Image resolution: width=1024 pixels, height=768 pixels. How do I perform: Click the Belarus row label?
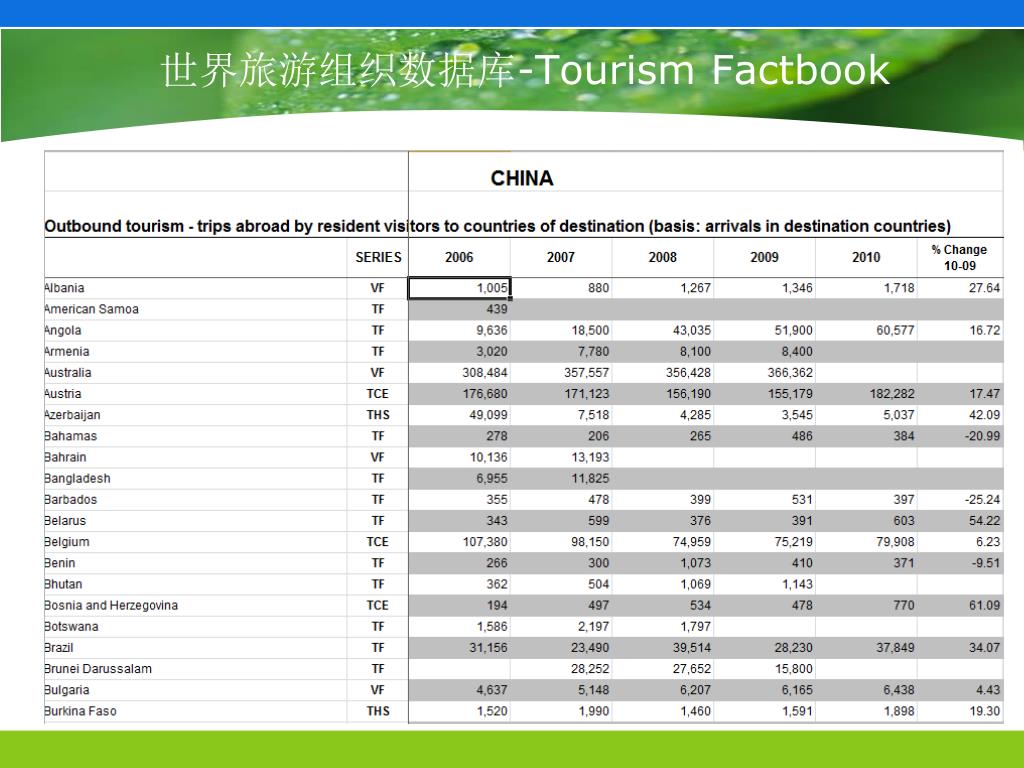point(65,520)
